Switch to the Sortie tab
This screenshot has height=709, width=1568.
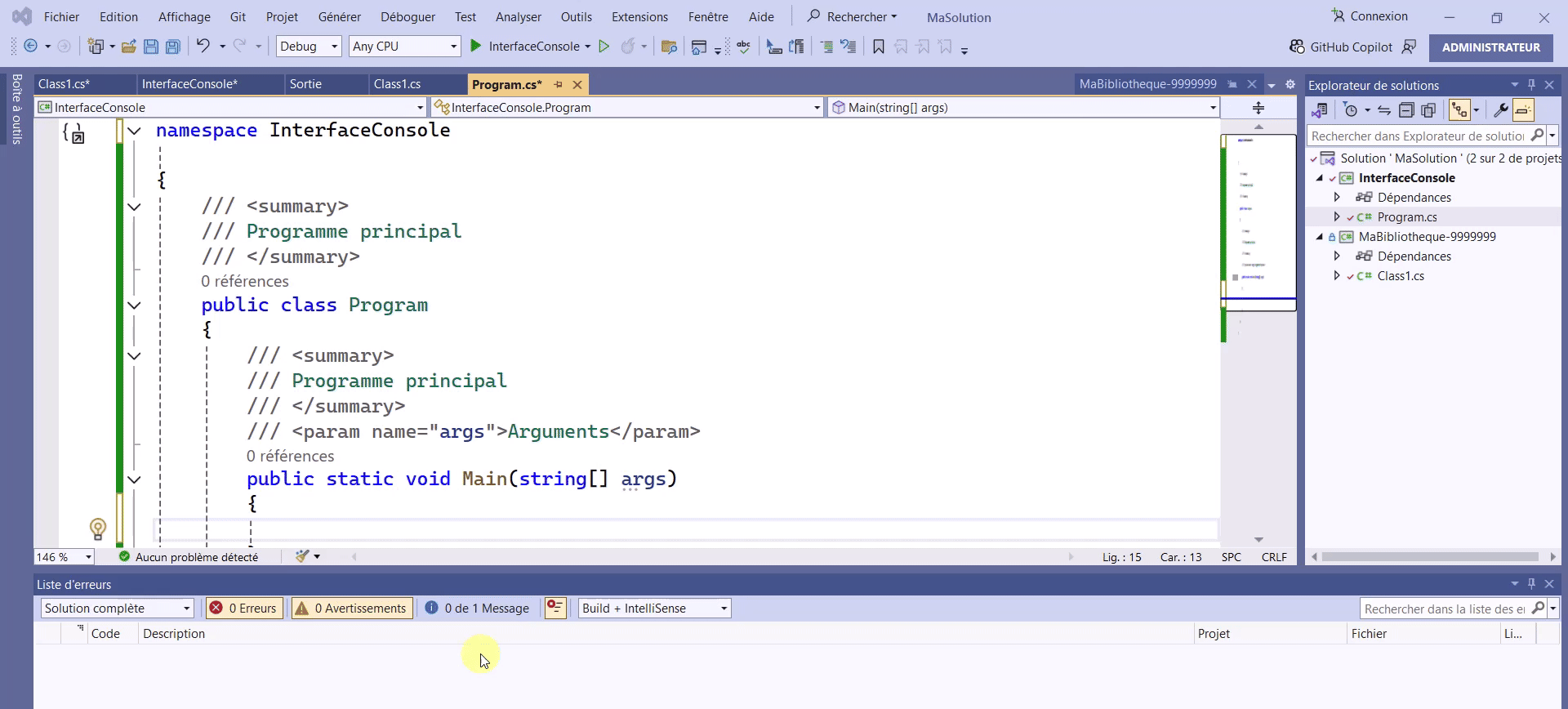(306, 84)
